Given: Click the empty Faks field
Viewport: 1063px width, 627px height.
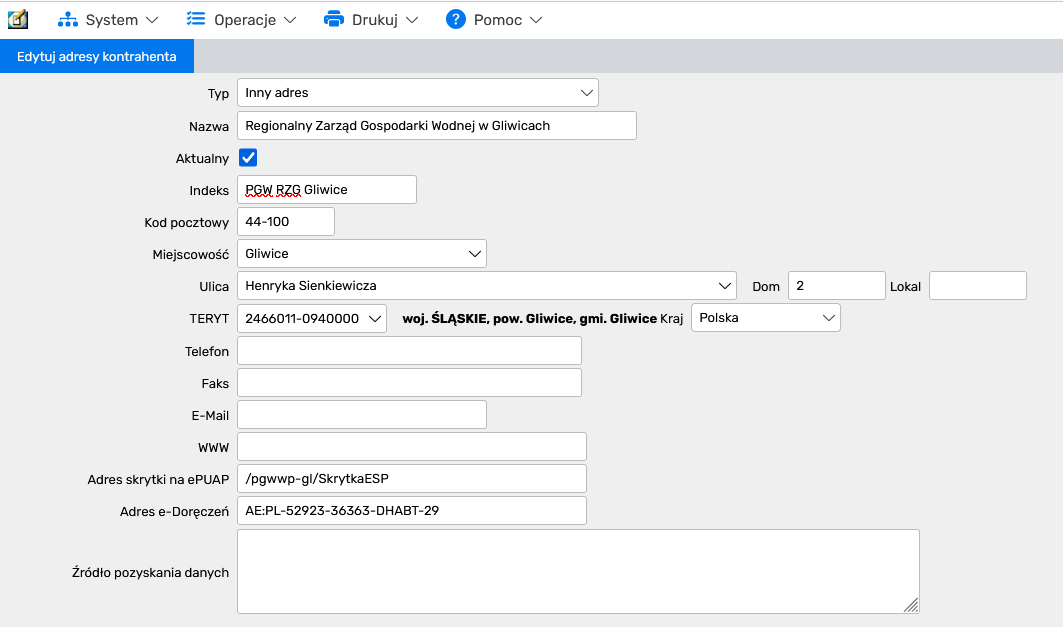Looking at the screenshot, I should coord(409,382).
